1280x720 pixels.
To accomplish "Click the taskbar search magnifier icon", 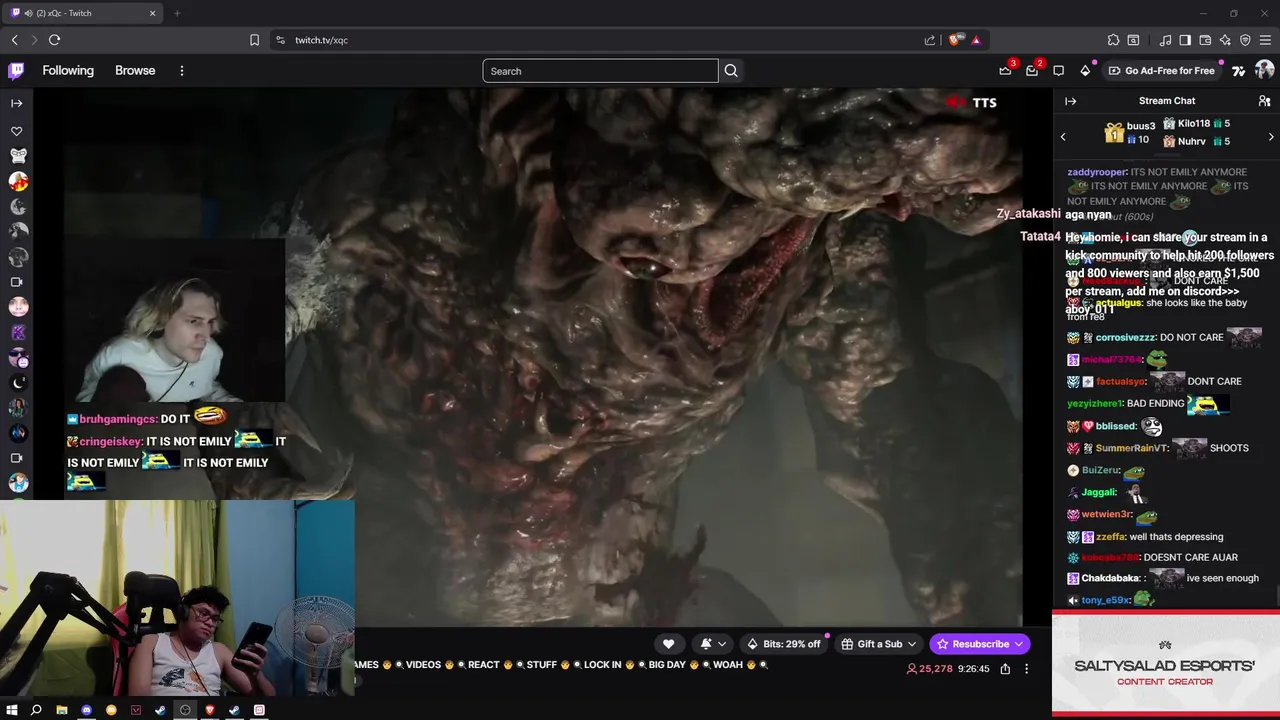I will [36, 710].
